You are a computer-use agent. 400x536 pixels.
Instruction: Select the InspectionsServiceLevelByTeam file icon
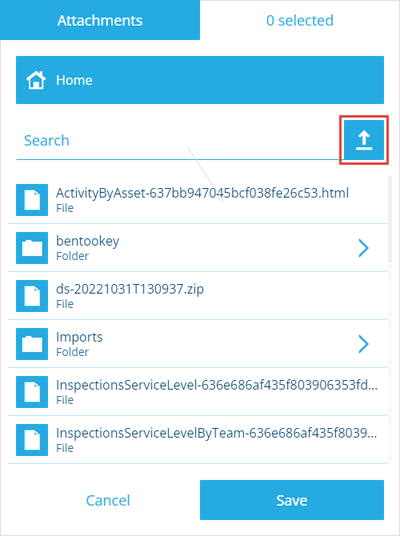(32, 440)
